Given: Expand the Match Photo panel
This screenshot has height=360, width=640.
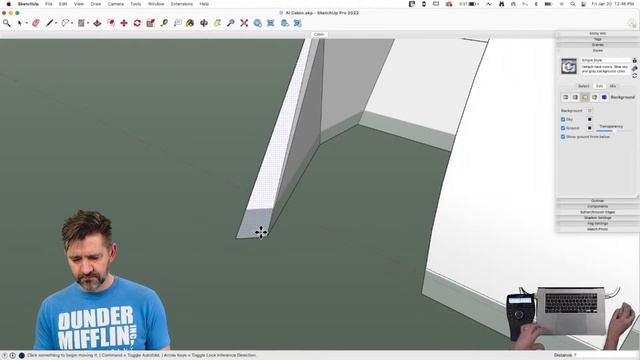Looking at the screenshot, I should [597, 229].
